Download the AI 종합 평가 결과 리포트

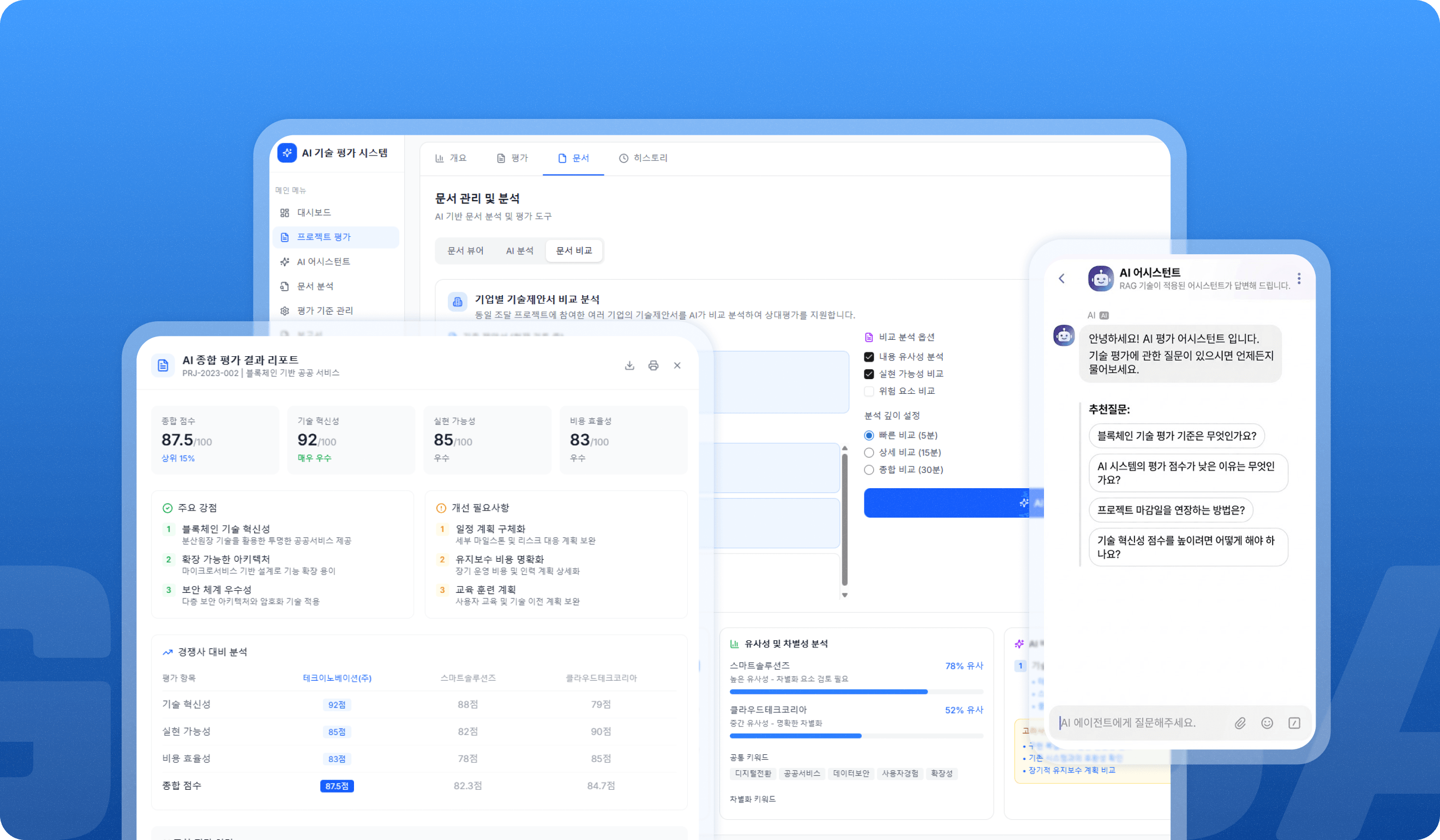click(629, 365)
